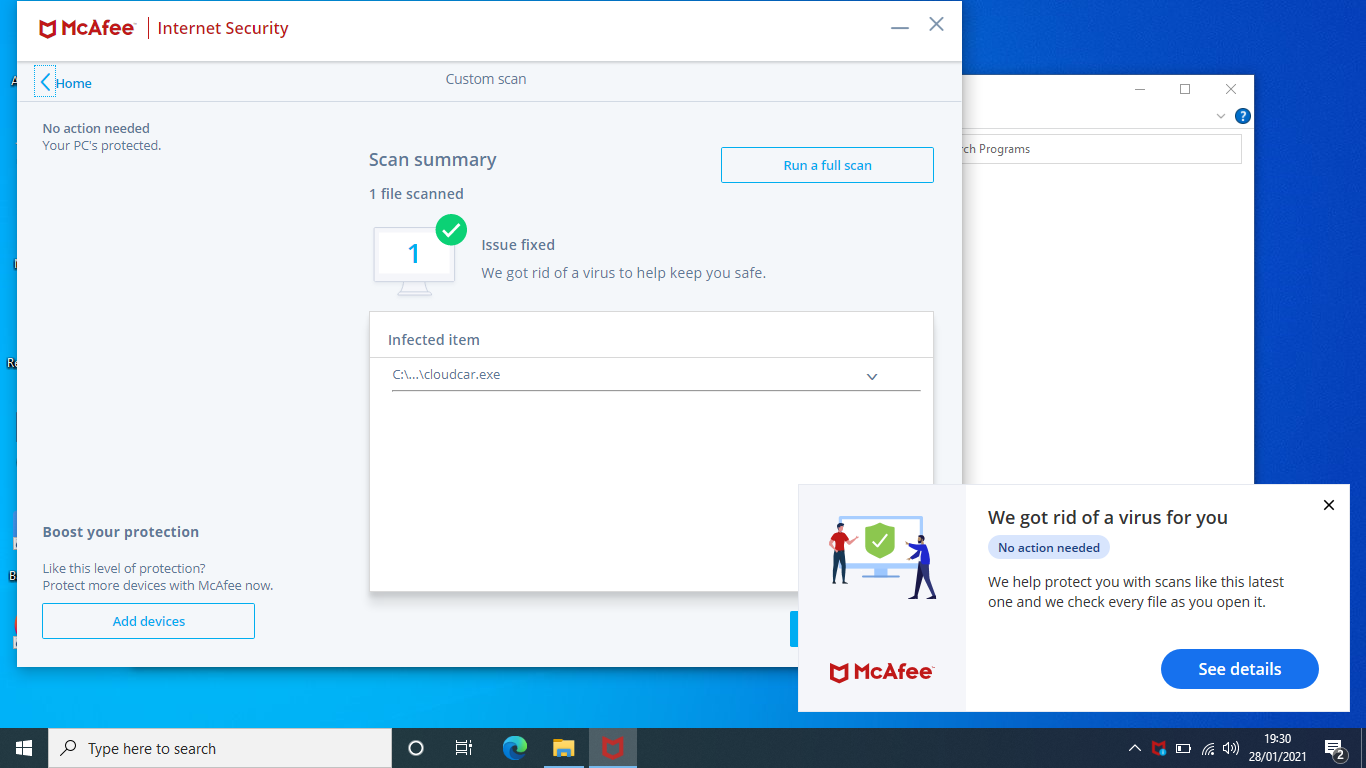Dismiss the McAfee virus notification popup
Screen dimensions: 1366x768
(1329, 505)
